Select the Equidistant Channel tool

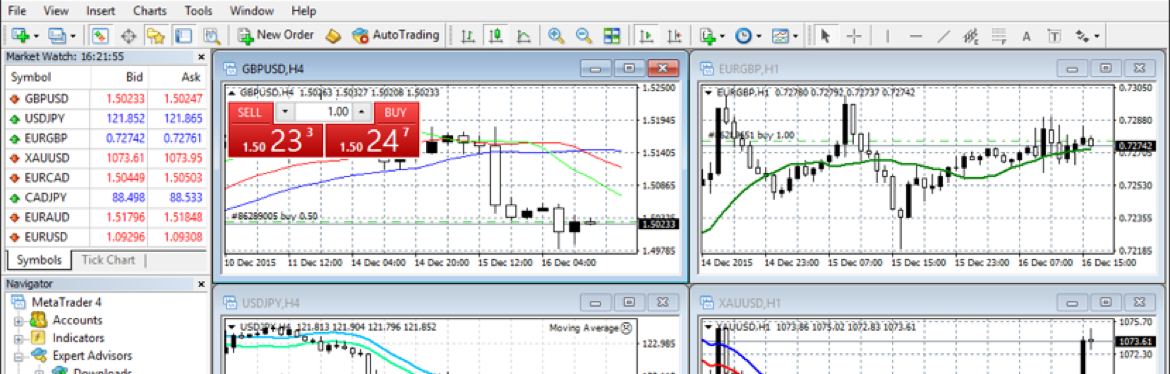coord(972,35)
